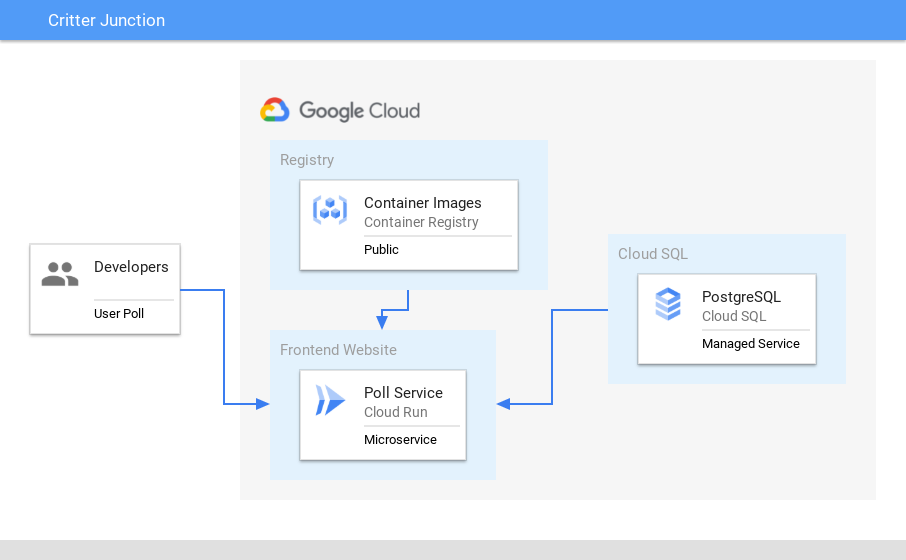The width and height of the screenshot is (906, 560).
Task: Click the Cloud SQL stacked layers icon
Action: click(x=668, y=304)
